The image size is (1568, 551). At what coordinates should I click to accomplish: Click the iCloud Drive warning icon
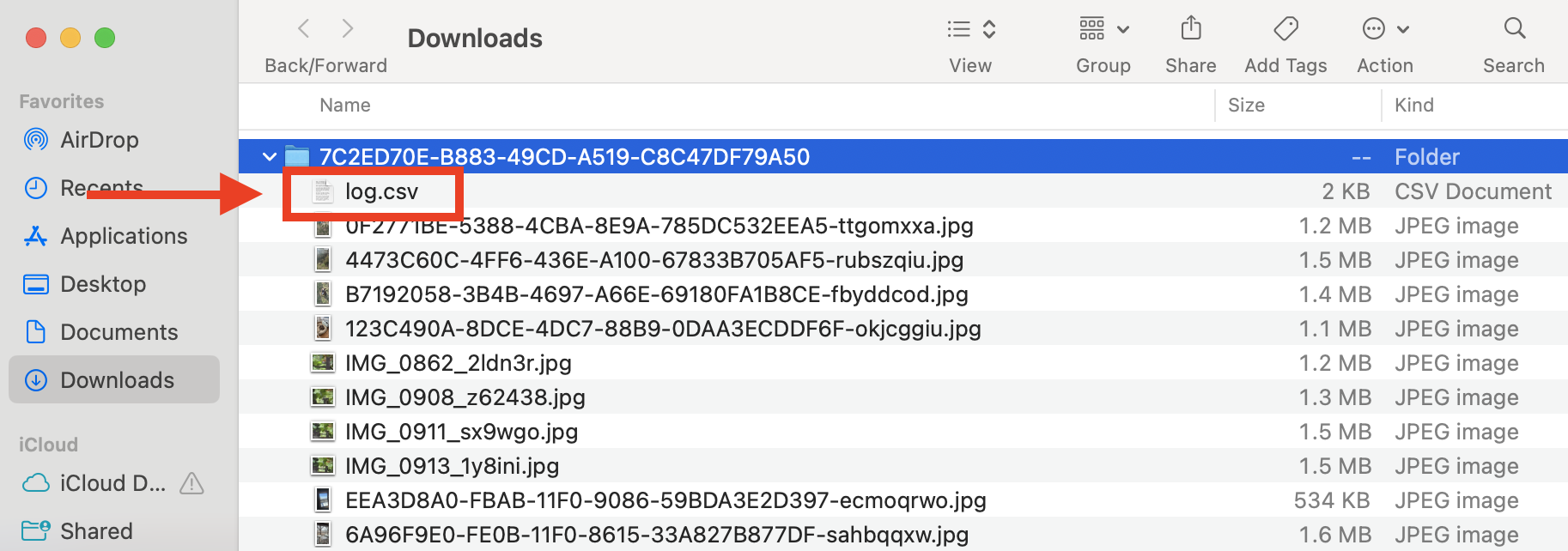192,483
